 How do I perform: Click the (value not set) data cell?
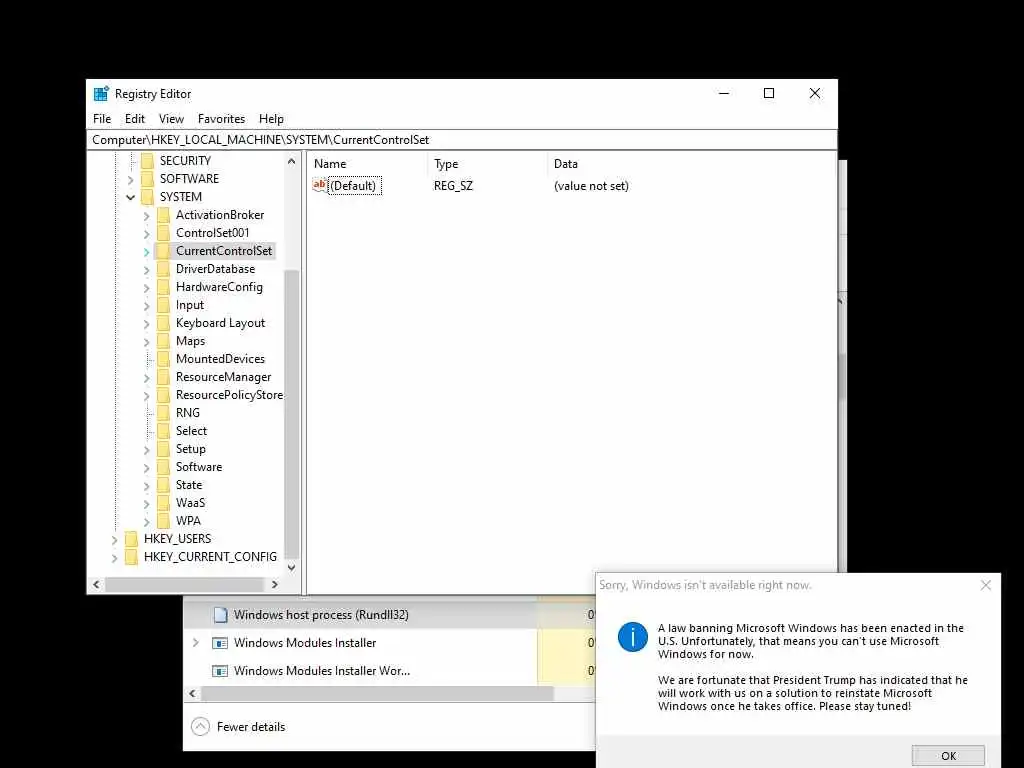(x=591, y=186)
